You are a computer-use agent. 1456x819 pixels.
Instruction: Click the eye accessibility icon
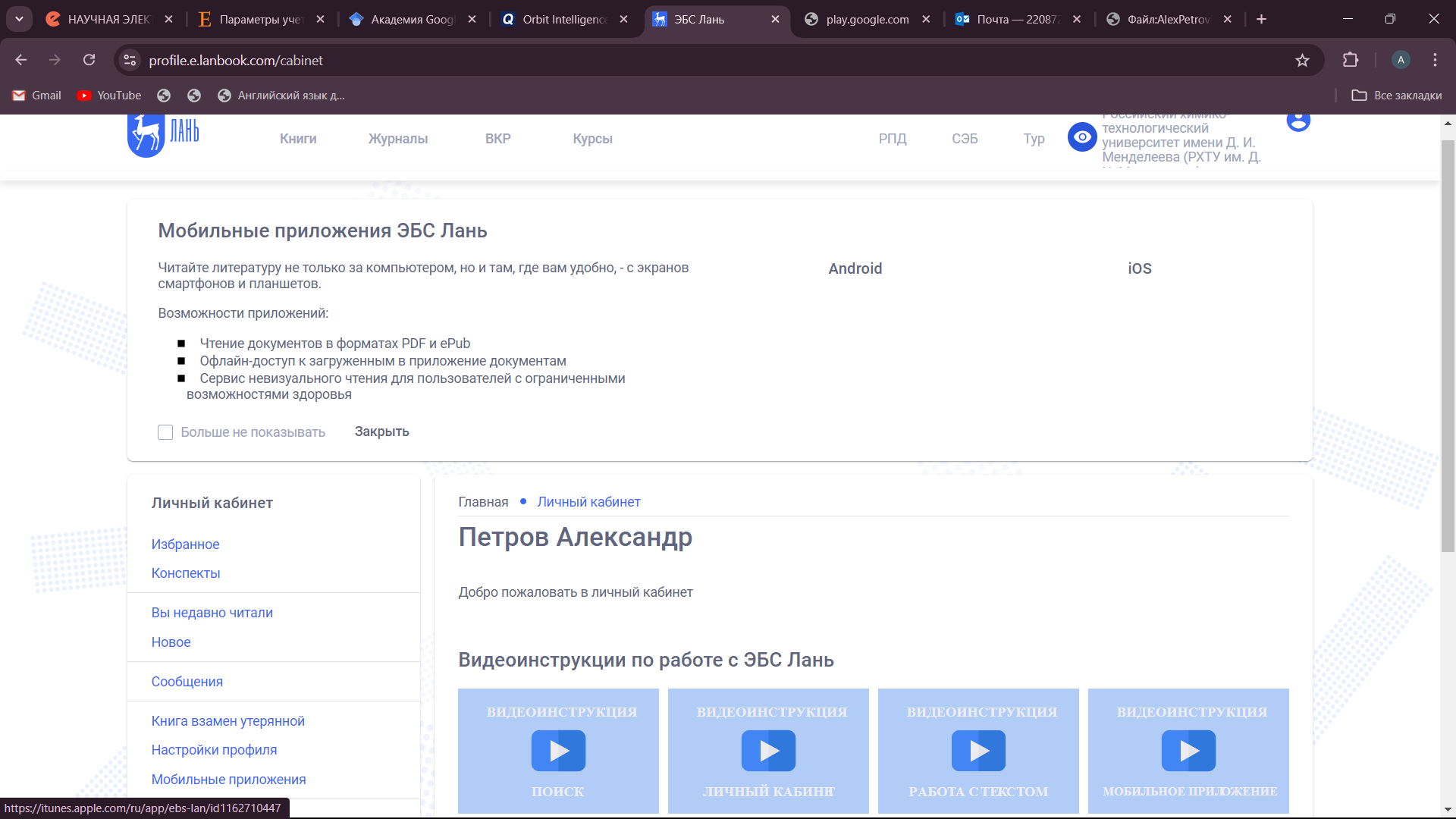(x=1082, y=137)
